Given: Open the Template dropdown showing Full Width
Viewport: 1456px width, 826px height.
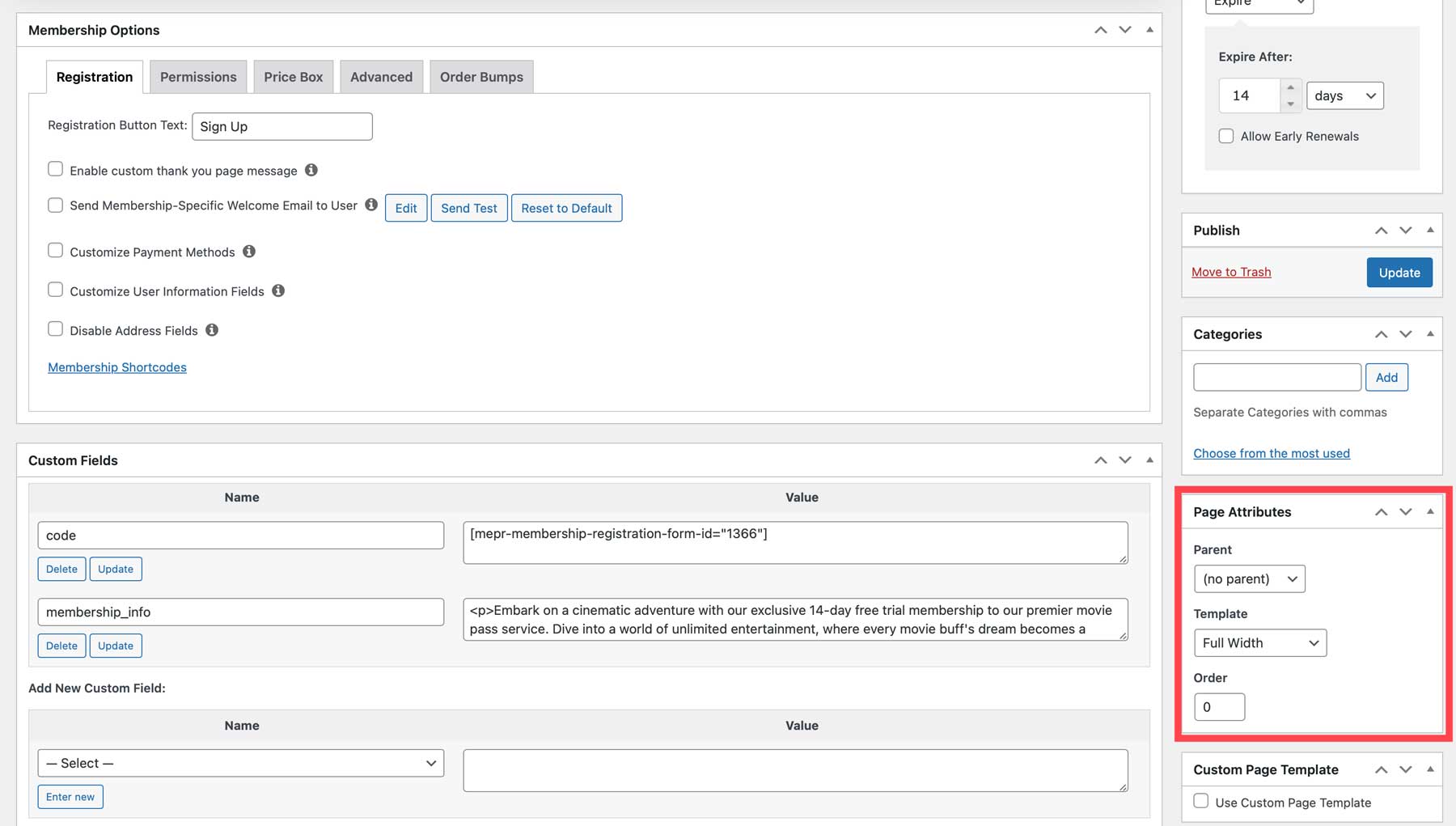Looking at the screenshot, I should pyautogui.click(x=1259, y=643).
